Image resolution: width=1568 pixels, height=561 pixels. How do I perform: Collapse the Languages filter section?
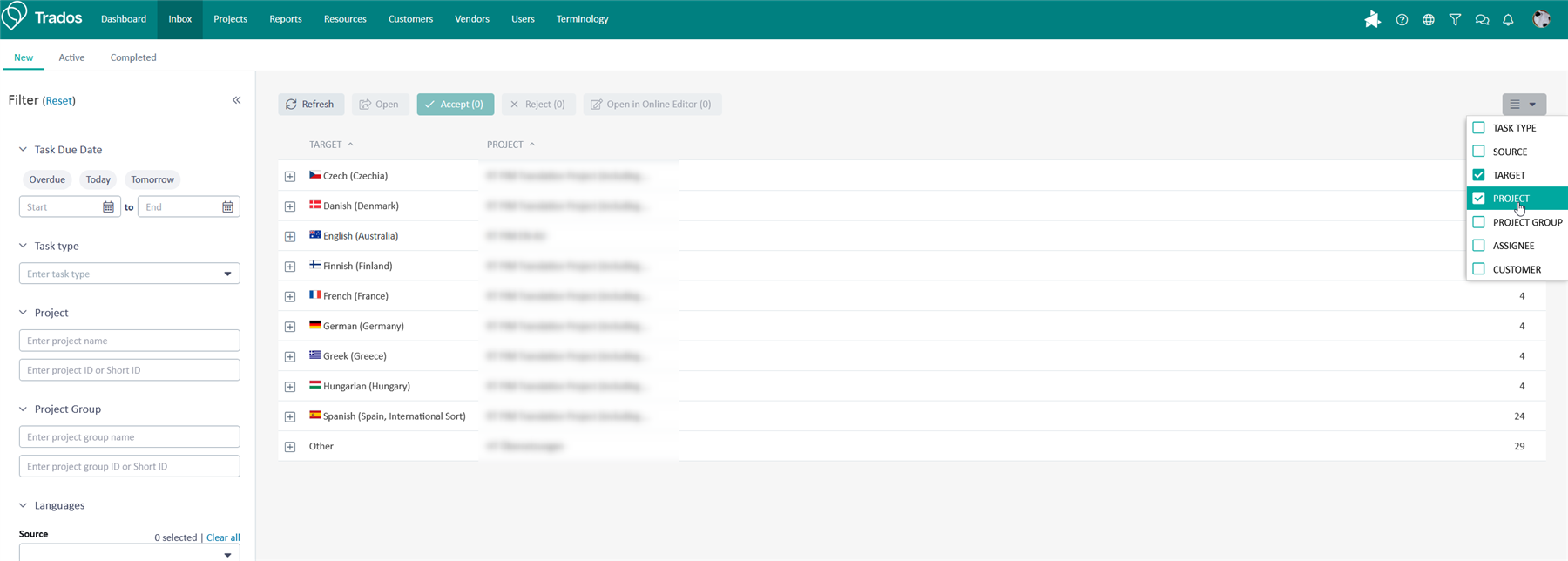point(24,505)
